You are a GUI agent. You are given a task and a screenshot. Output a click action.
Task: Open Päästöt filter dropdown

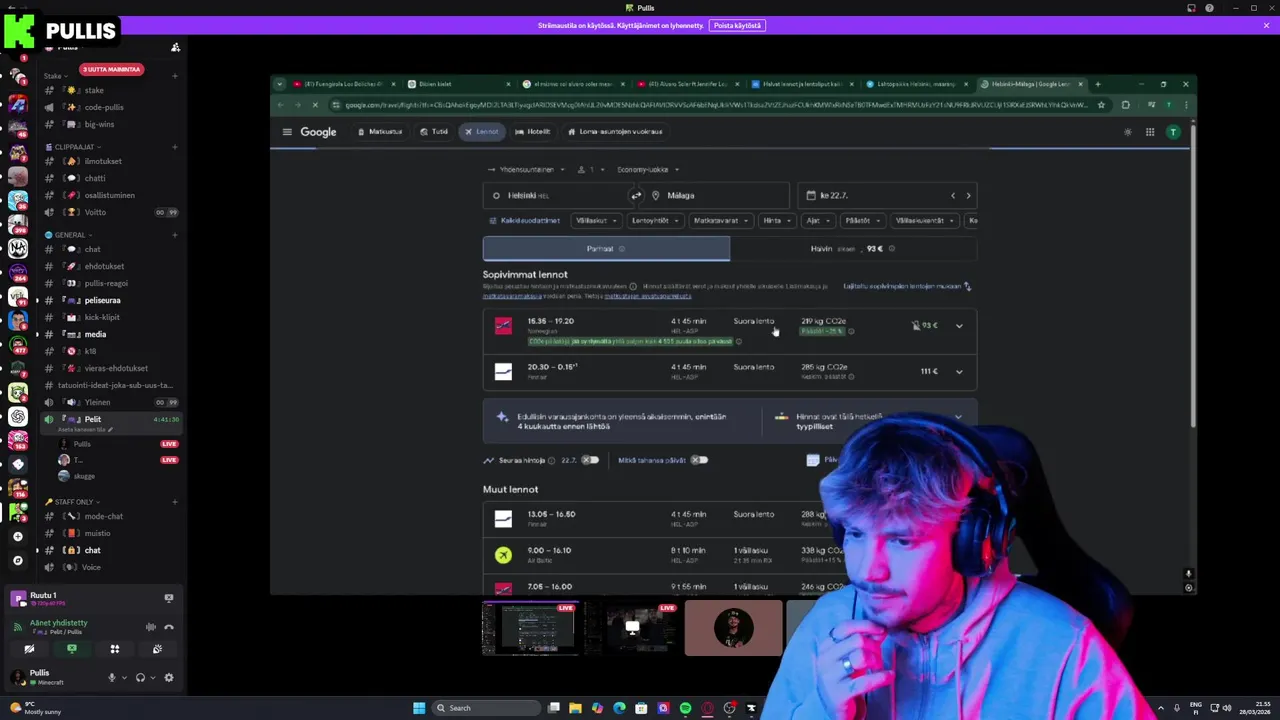862,220
